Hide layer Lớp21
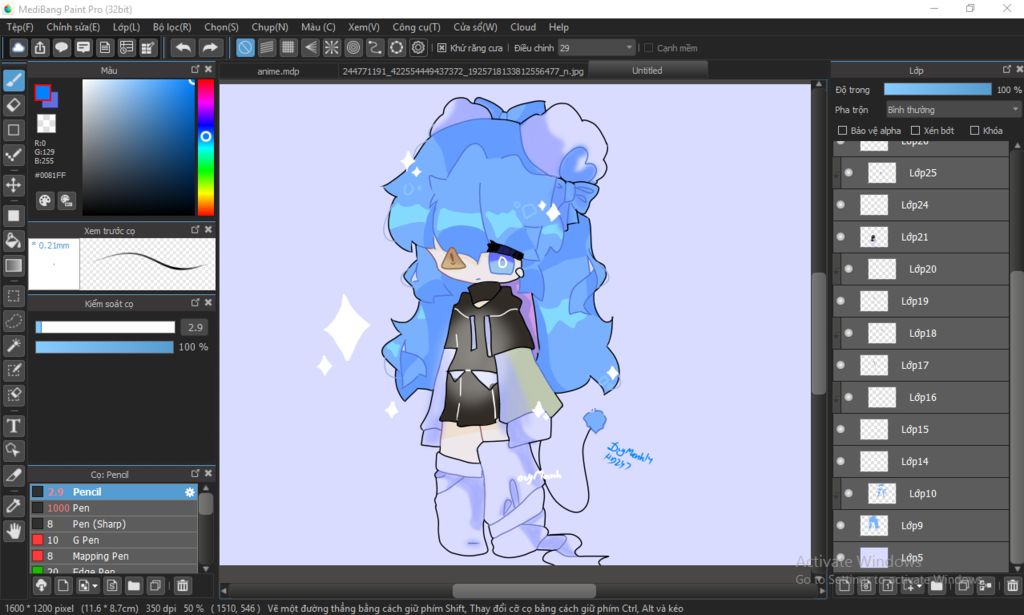Image resolution: width=1024 pixels, height=615 pixels. click(x=840, y=237)
